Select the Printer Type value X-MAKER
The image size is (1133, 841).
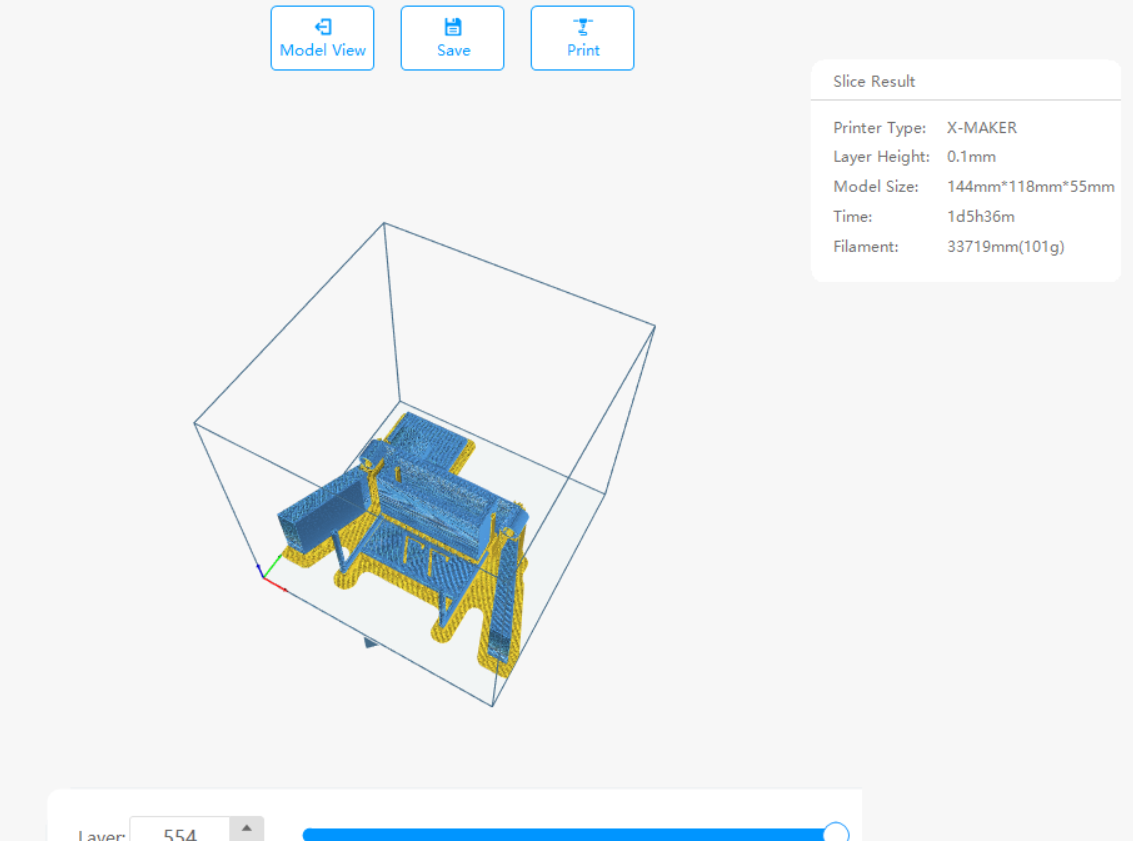982,128
